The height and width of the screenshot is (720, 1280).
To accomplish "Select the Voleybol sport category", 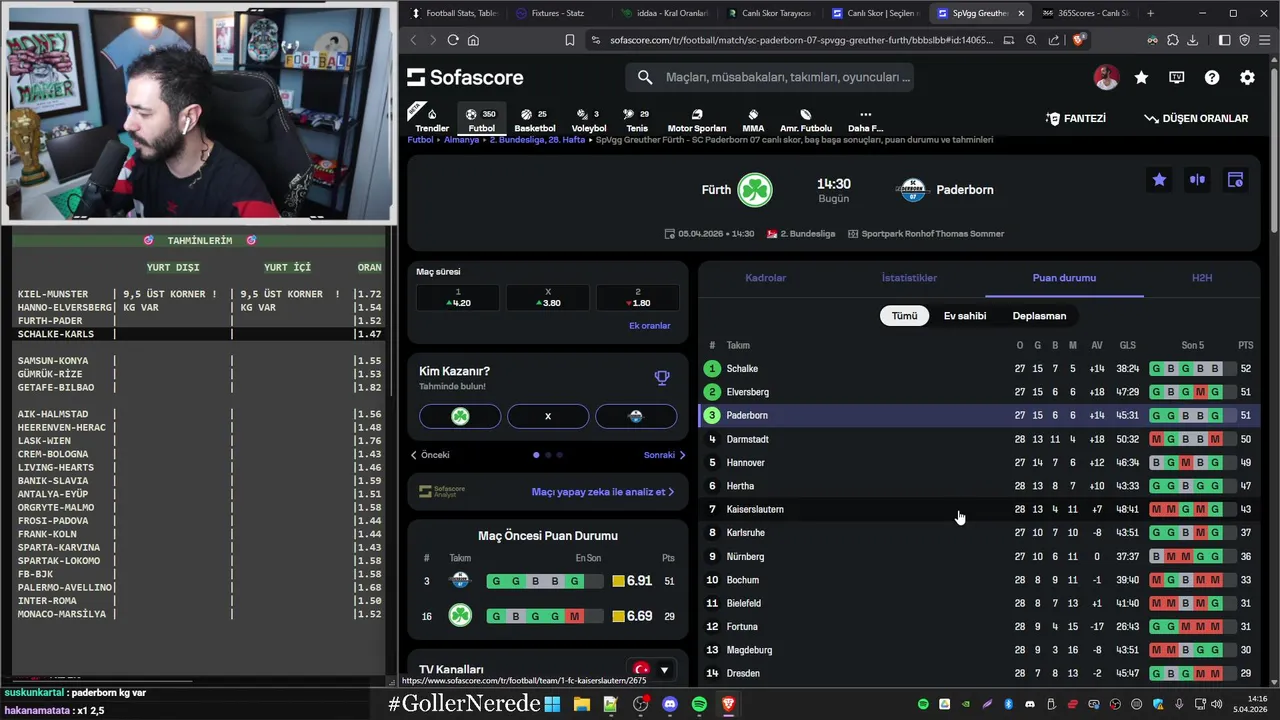I will [x=589, y=120].
